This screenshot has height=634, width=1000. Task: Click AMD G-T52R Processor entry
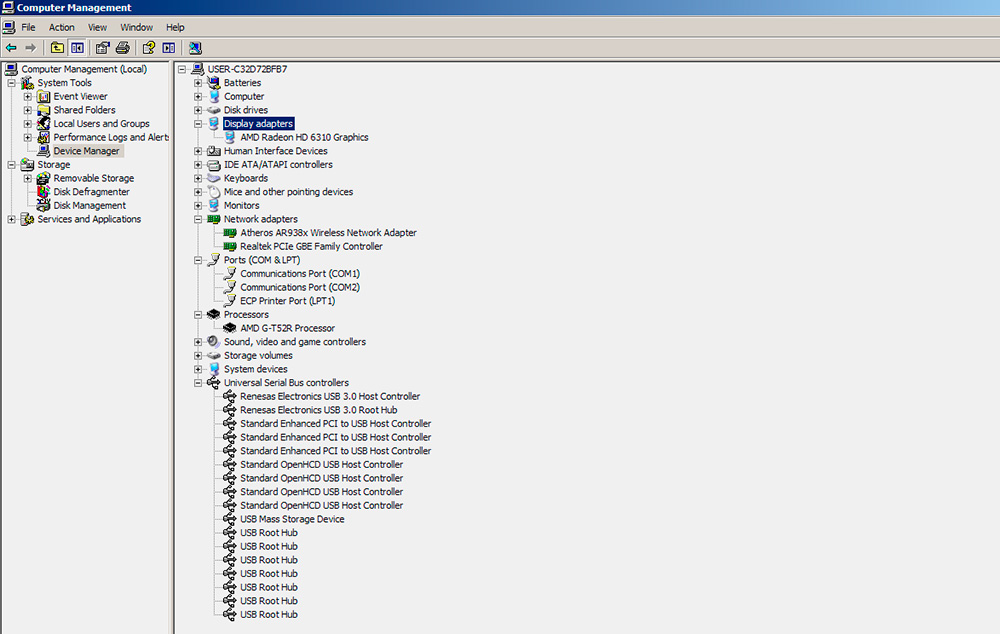point(287,328)
